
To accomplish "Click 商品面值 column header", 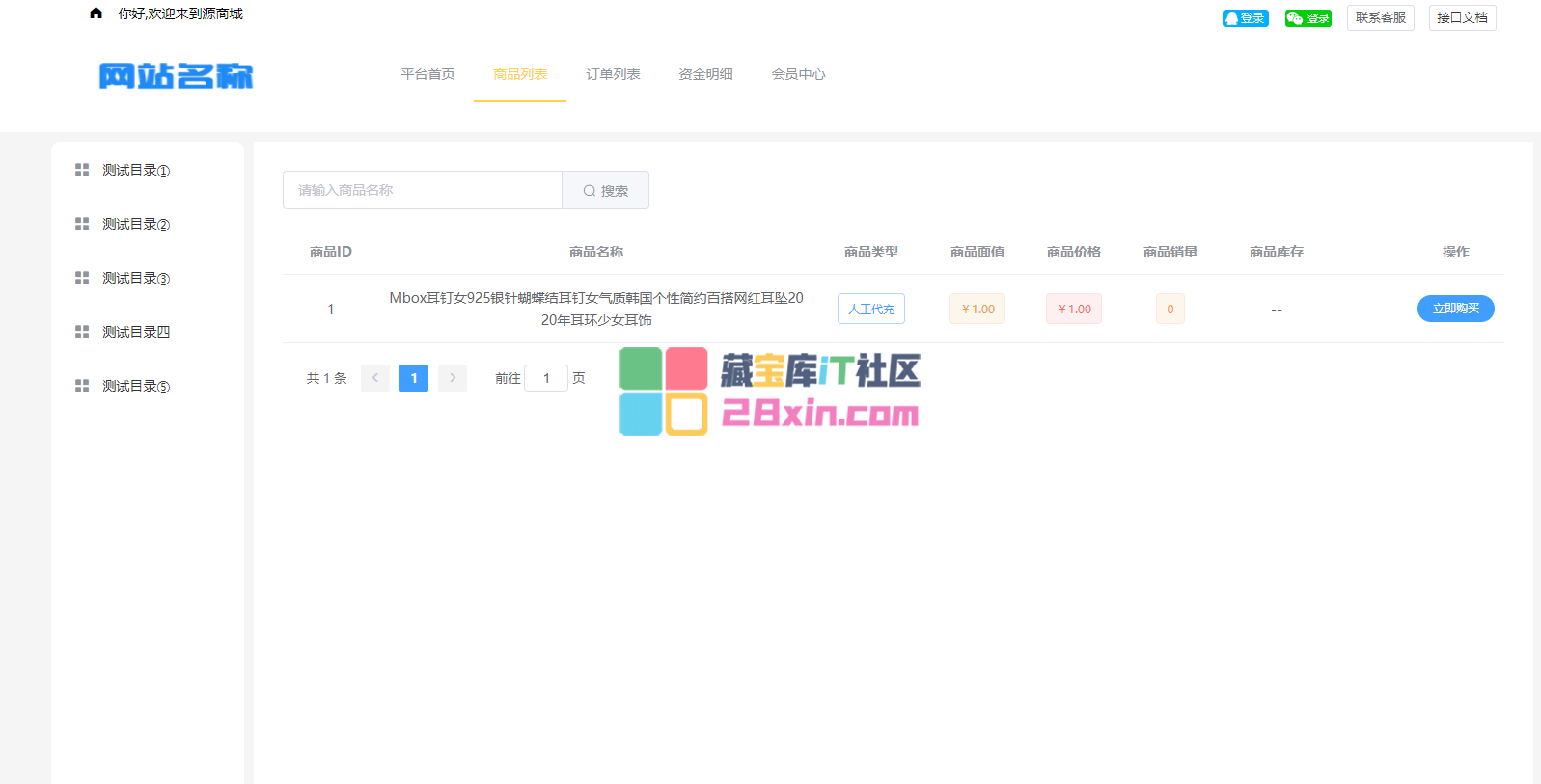I will (977, 252).
